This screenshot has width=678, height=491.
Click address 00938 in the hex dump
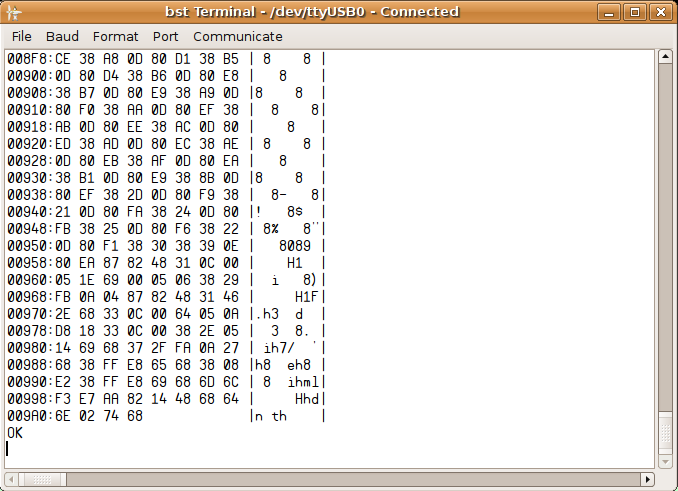click(x=29, y=194)
